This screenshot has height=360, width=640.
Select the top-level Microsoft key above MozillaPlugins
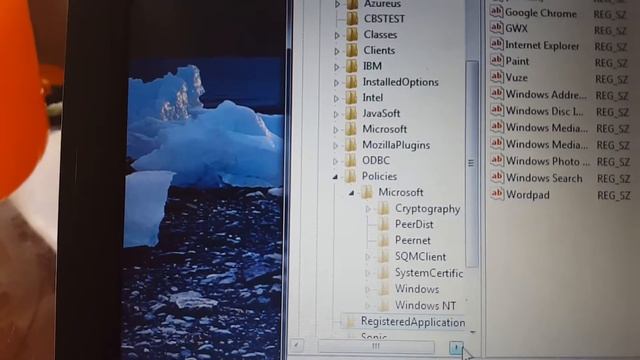[x=384, y=129]
